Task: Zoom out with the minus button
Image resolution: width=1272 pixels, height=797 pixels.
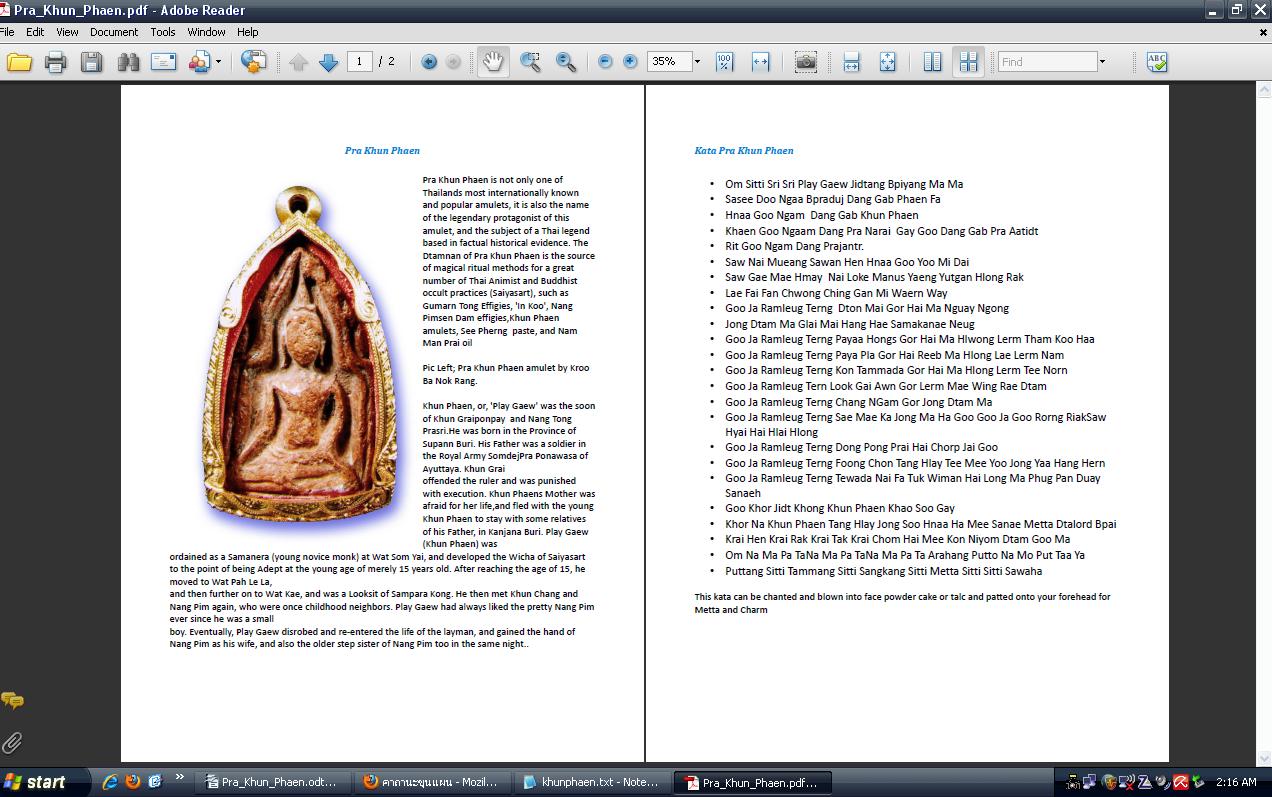Action: (605, 62)
